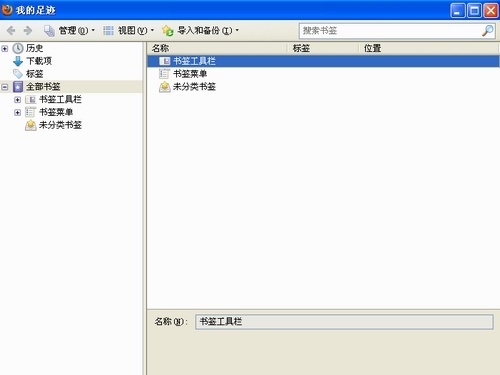
Task: Click the 书签菜单 row icon in list
Action: tap(164, 74)
